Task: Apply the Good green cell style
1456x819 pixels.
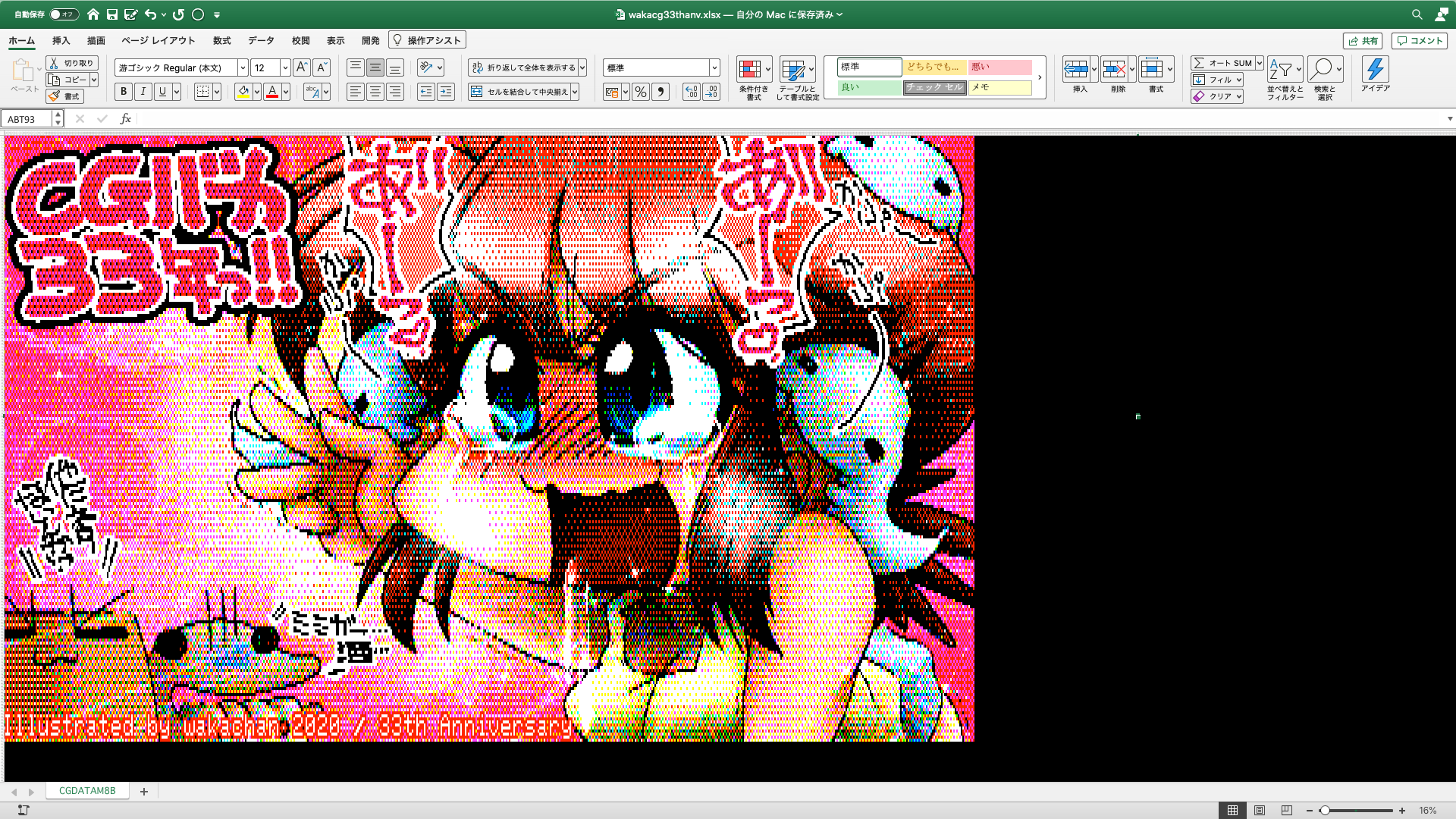Action: (x=869, y=87)
